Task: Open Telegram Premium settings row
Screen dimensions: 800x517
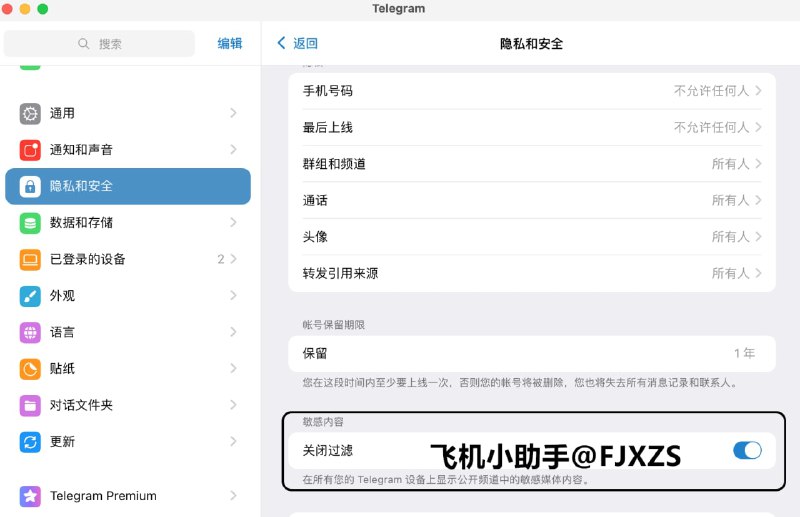Action: 128,496
